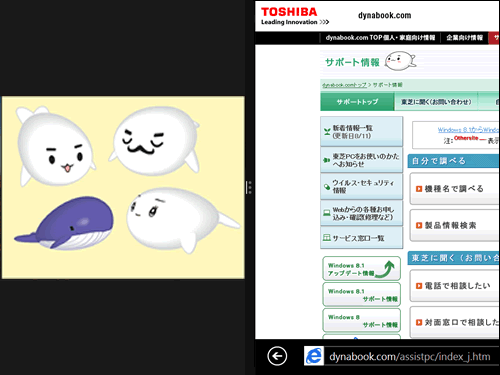Open サービス窓口一覧 sidebar item
Viewport: 500px width, 375px height.
coord(362,238)
